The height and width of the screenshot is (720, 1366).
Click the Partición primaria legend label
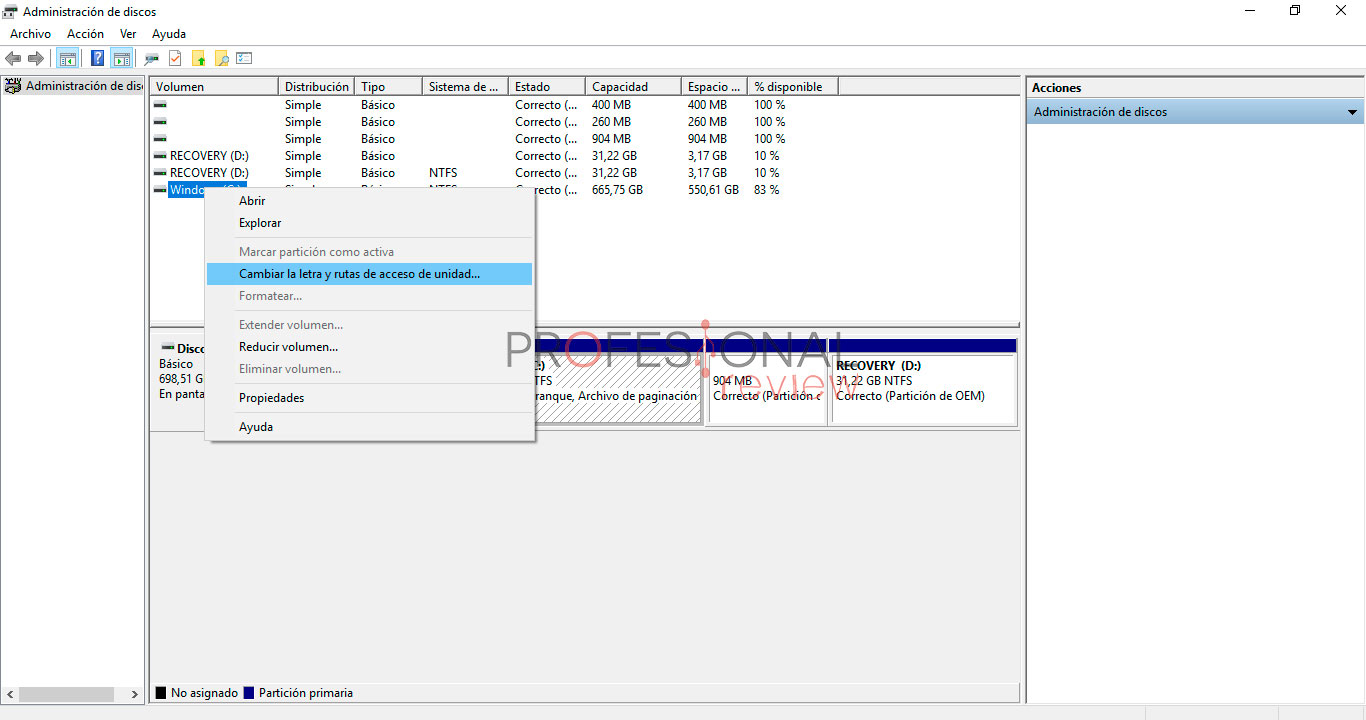click(x=305, y=693)
